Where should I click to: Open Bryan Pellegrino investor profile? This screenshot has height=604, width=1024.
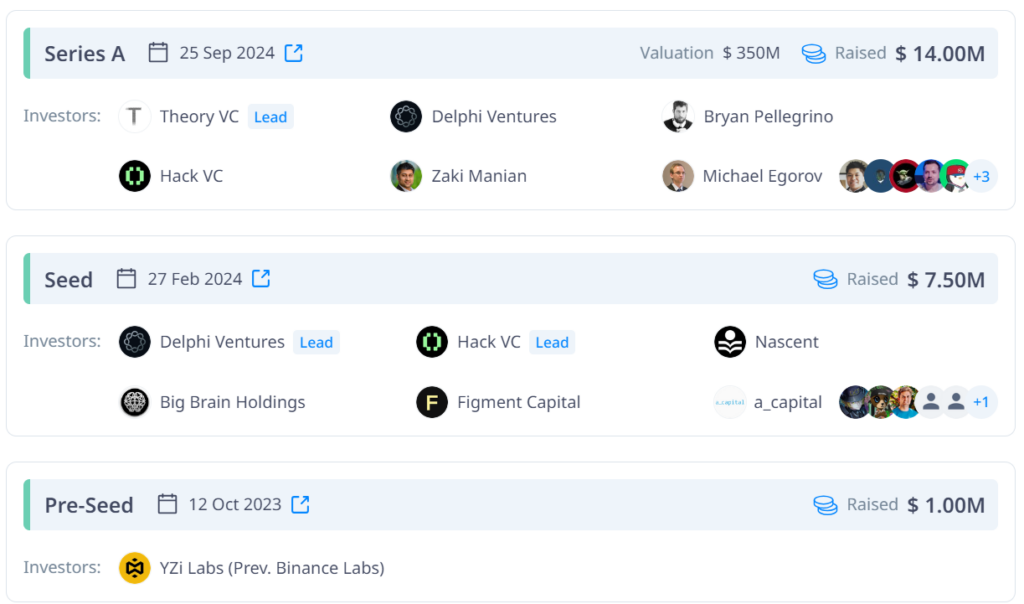(768, 116)
